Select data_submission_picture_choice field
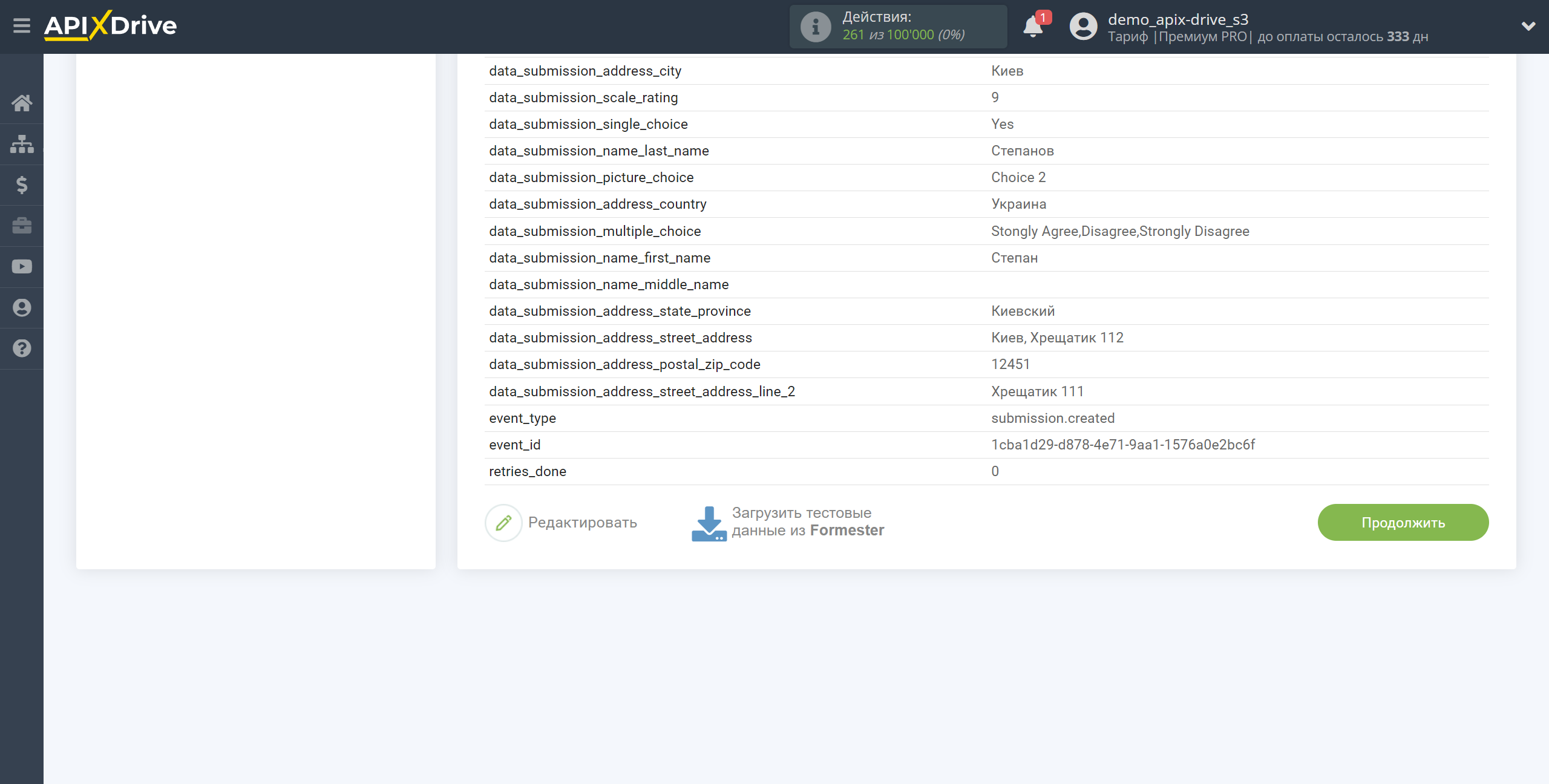 (591, 178)
